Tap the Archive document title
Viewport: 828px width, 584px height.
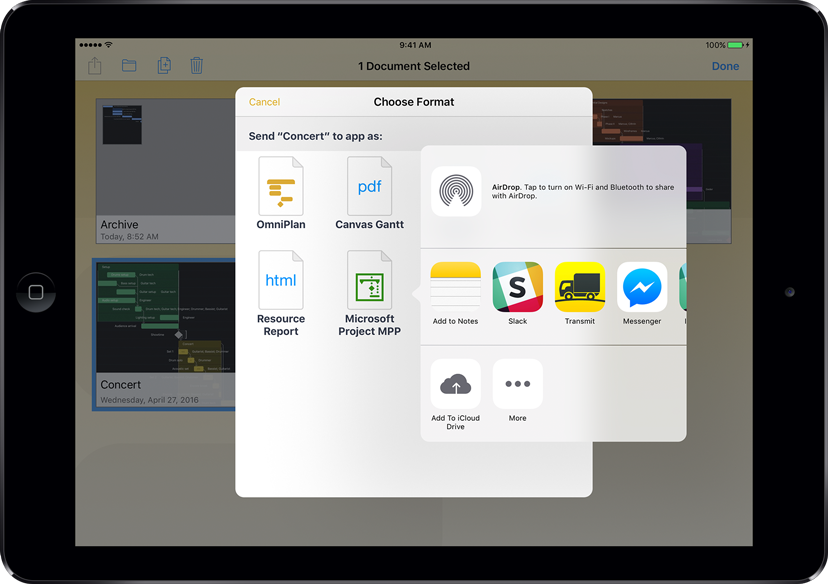coord(119,224)
